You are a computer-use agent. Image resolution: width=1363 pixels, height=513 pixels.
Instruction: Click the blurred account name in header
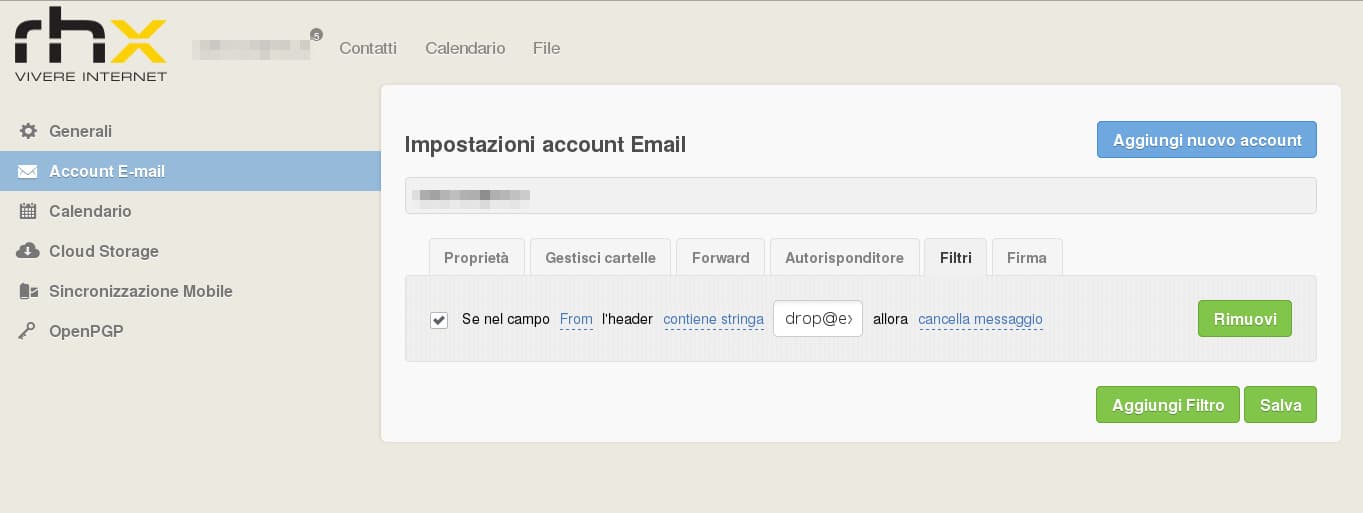pos(250,48)
